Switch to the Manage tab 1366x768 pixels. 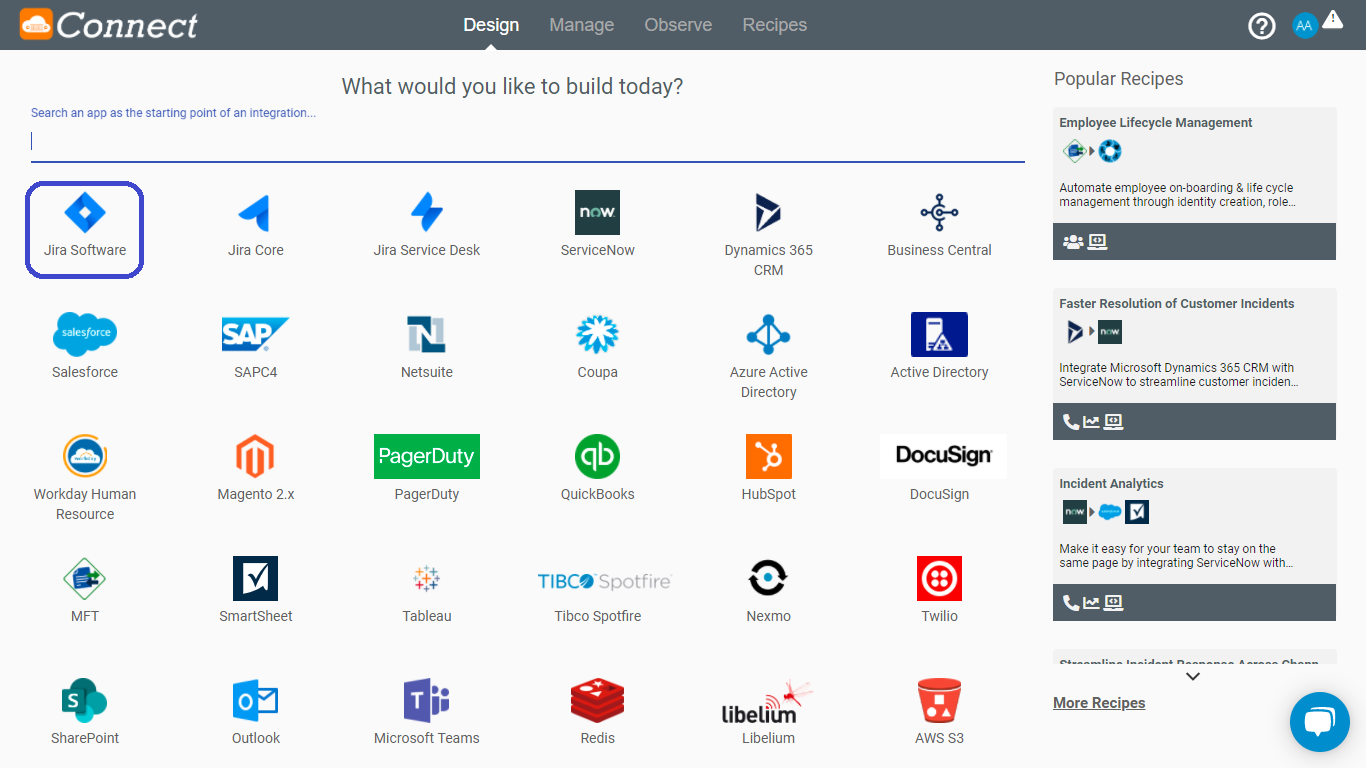(582, 25)
